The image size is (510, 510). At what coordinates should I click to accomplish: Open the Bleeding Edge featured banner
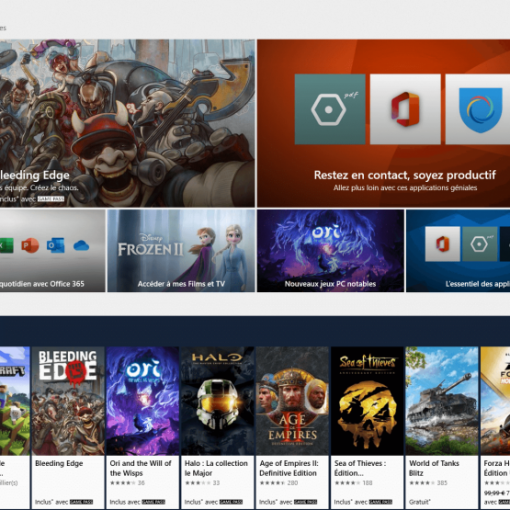127,123
